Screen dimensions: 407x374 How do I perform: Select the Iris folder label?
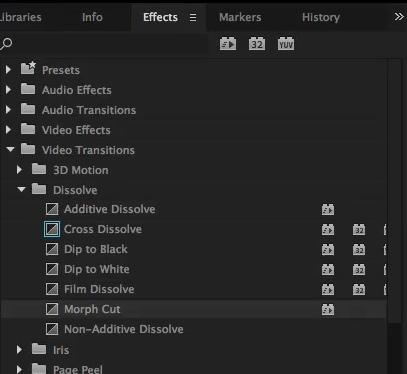[x=61, y=350]
